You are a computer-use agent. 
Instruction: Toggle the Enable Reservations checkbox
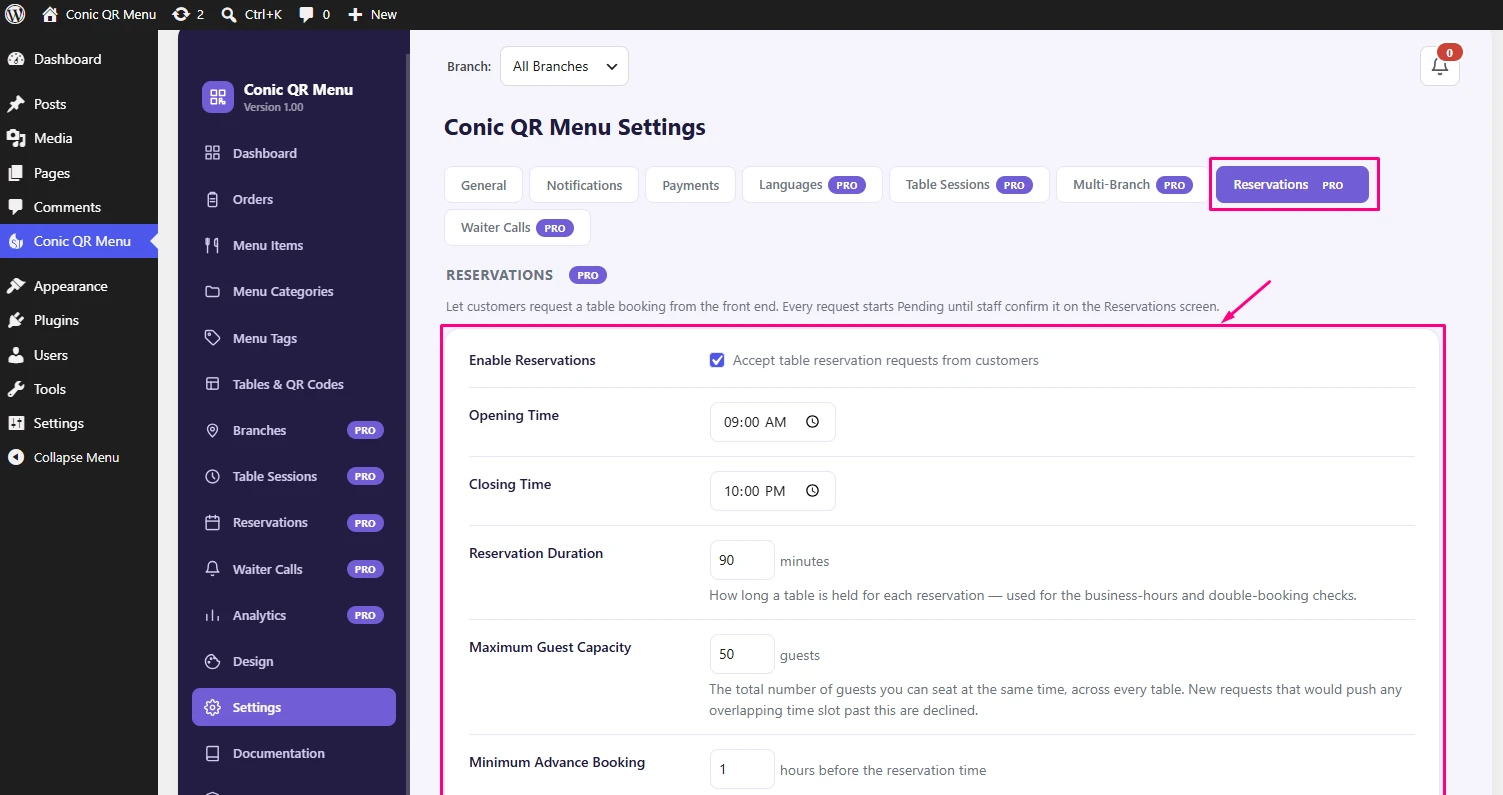tap(717, 360)
